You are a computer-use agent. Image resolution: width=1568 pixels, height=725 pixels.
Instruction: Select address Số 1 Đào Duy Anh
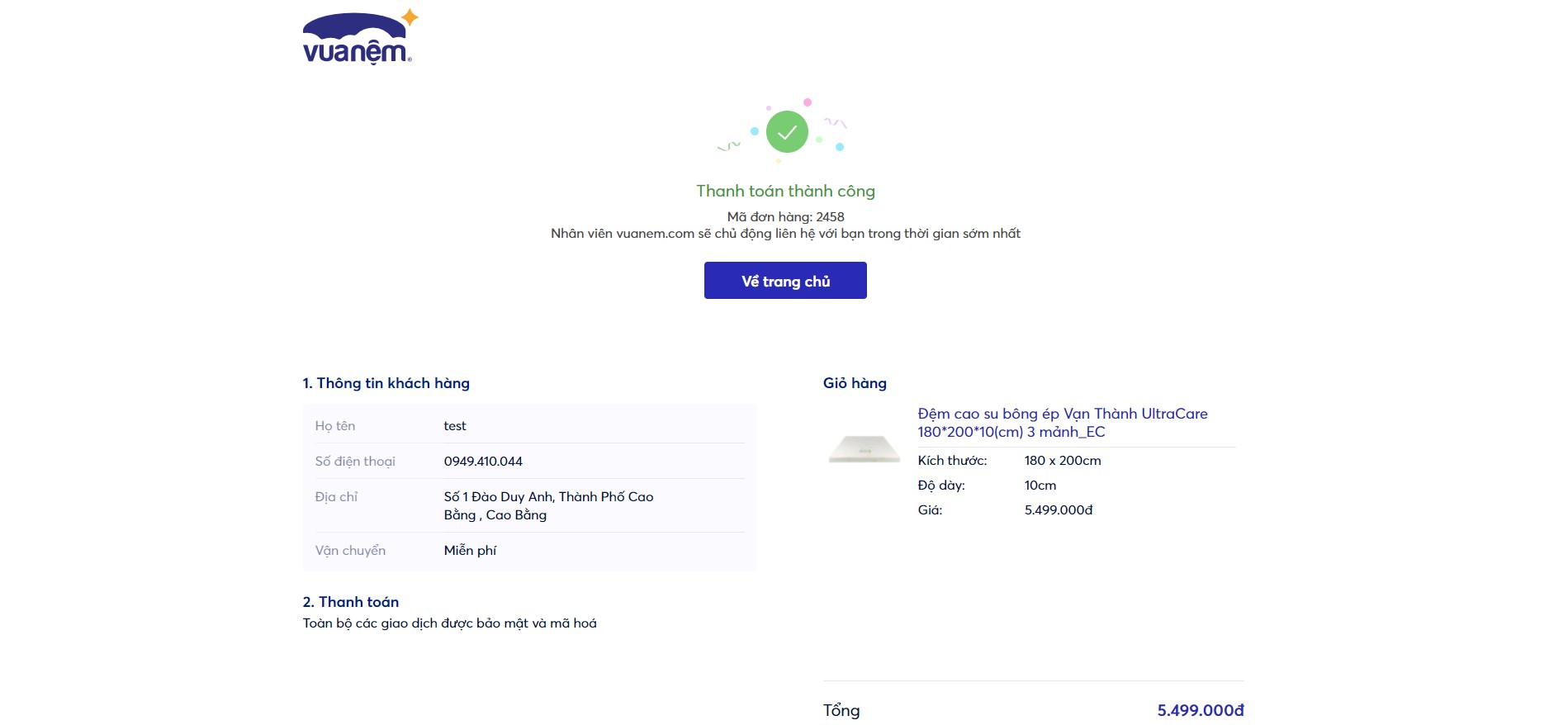point(548,505)
